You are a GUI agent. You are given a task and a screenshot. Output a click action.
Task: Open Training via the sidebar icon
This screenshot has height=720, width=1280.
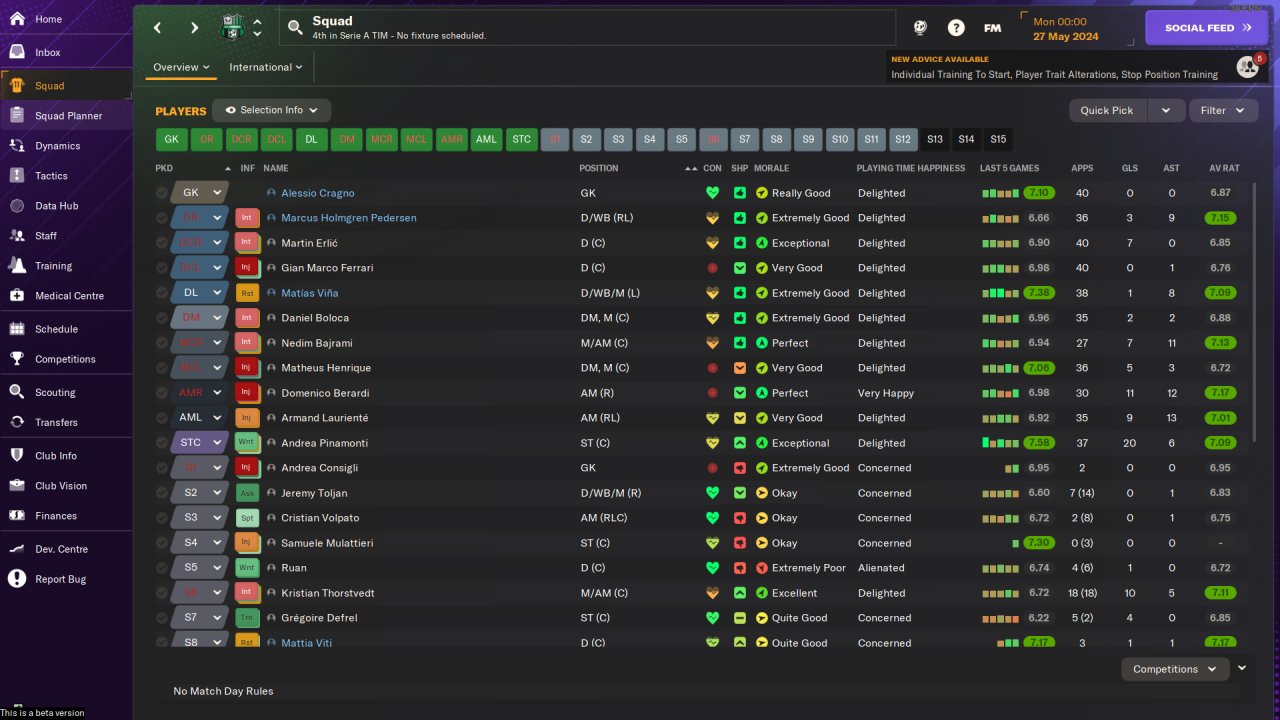click(17, 266)
